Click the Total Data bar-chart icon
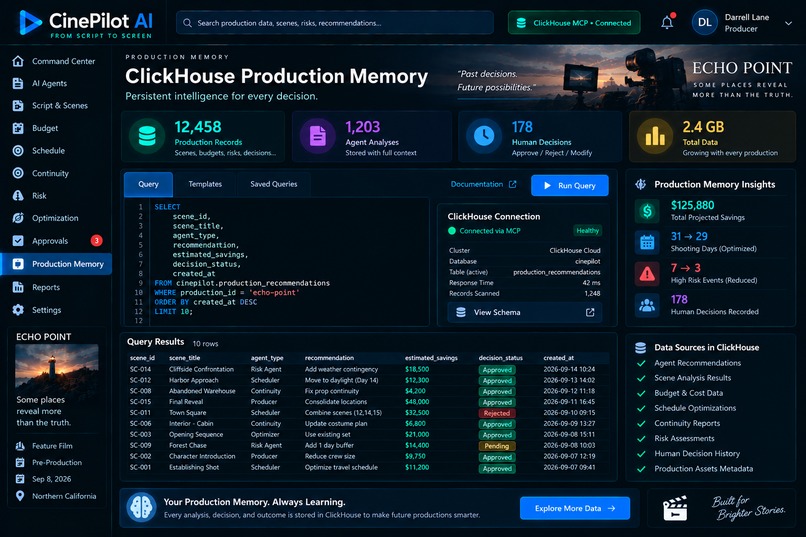The width and height of the screenshot is (806, 537). click(655, 136)
